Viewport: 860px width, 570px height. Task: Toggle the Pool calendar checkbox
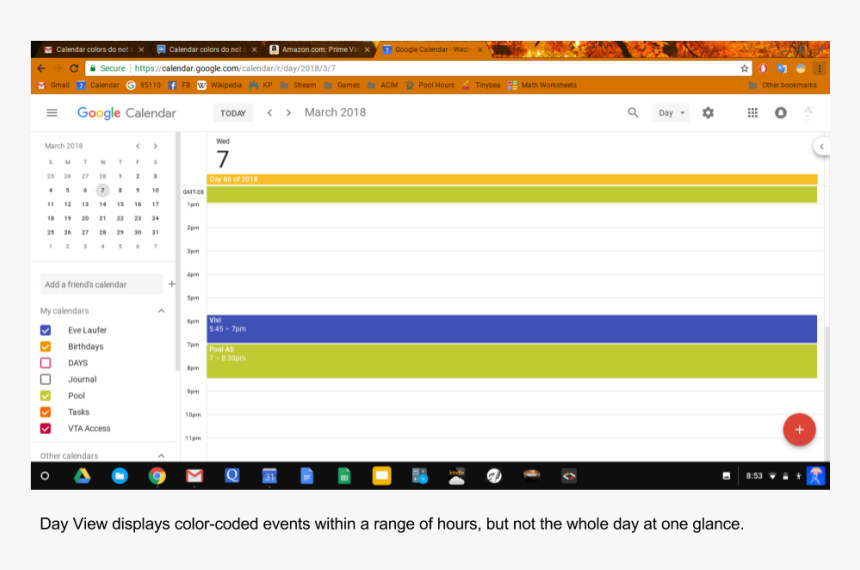(x=46, y=396)
